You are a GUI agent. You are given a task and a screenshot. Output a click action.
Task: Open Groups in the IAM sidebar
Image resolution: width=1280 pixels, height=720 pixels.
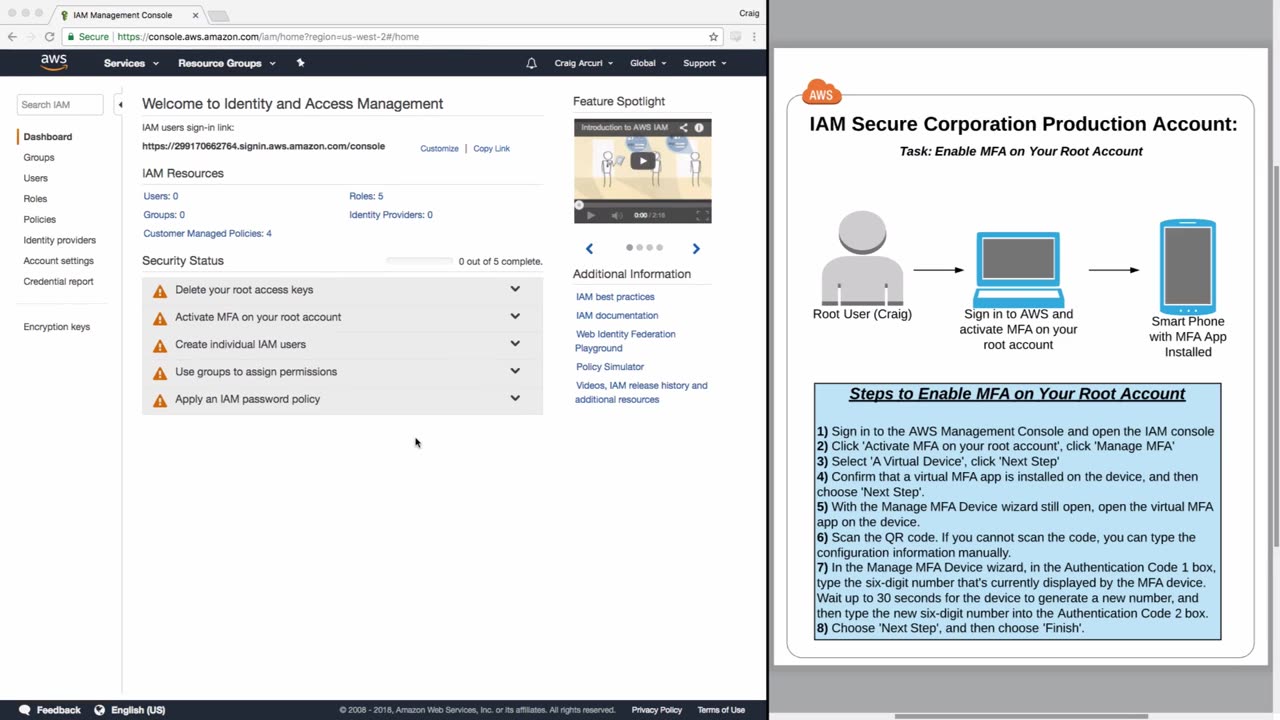[x=39, y=157]
